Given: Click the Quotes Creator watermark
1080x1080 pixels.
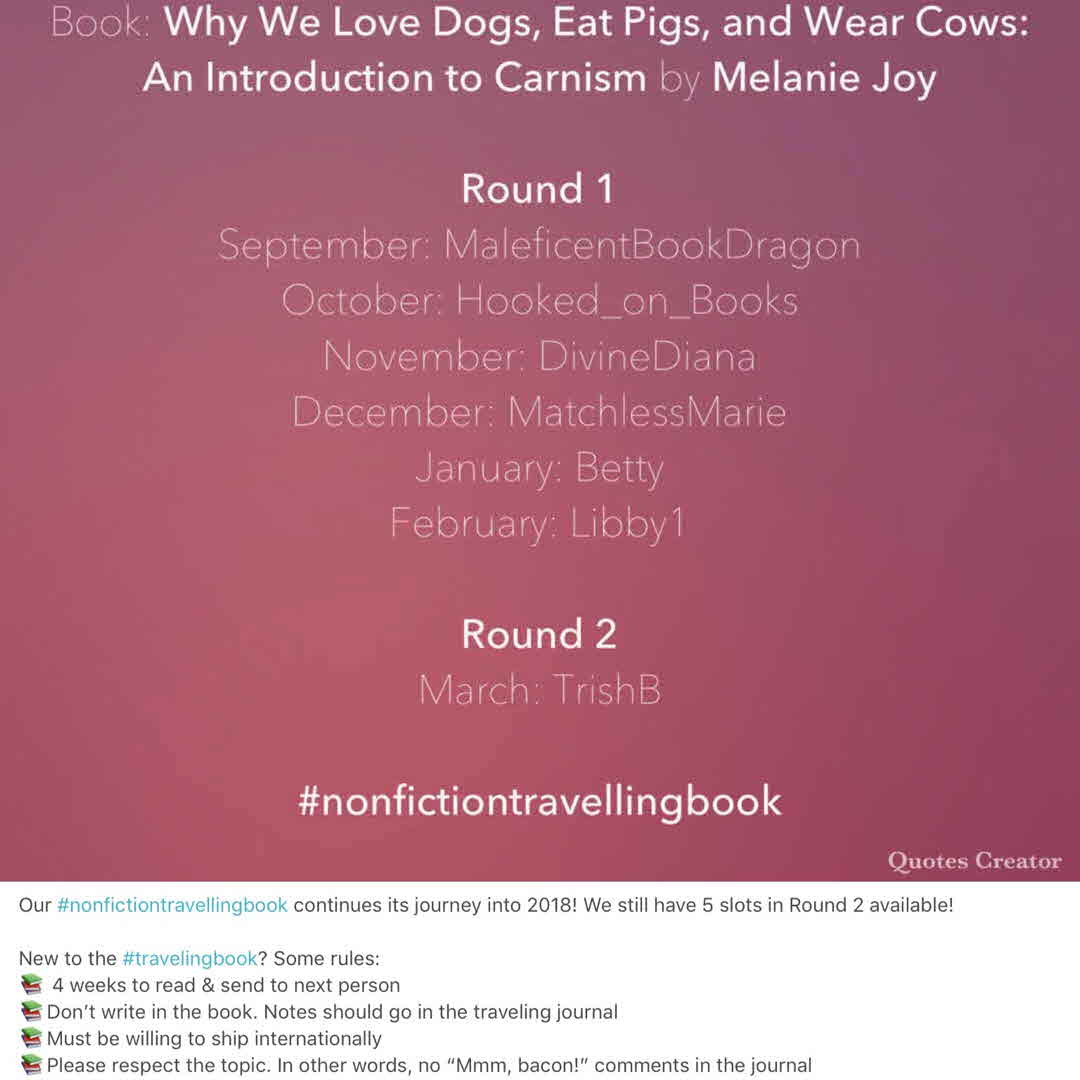Looking at the screenshot, I should [974, 861].
